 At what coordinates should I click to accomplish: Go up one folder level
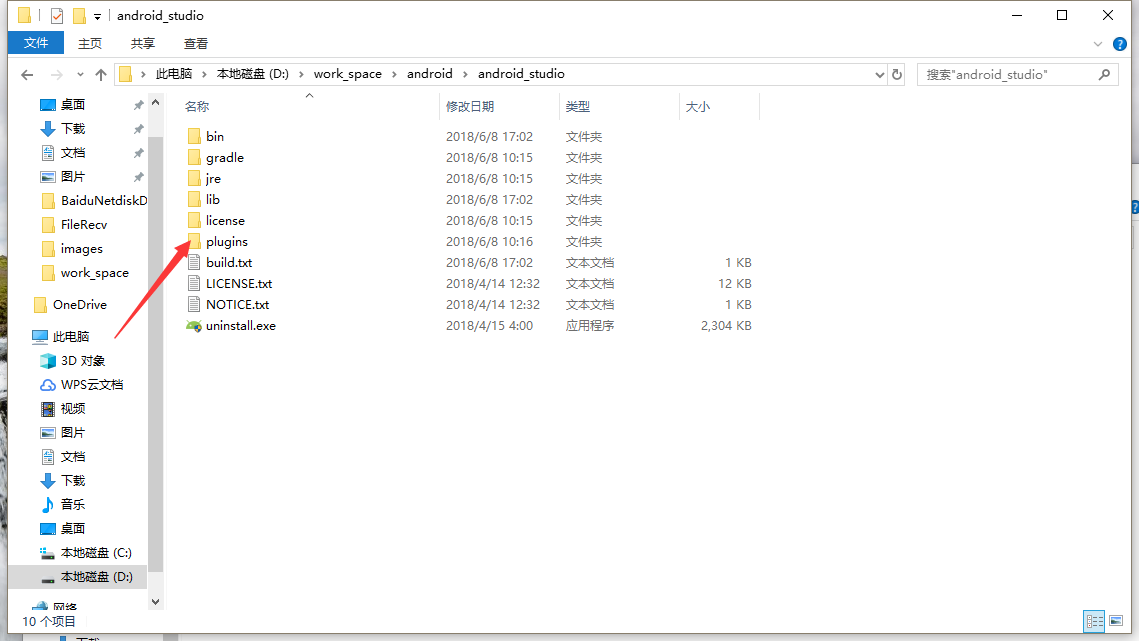point(101,74)
